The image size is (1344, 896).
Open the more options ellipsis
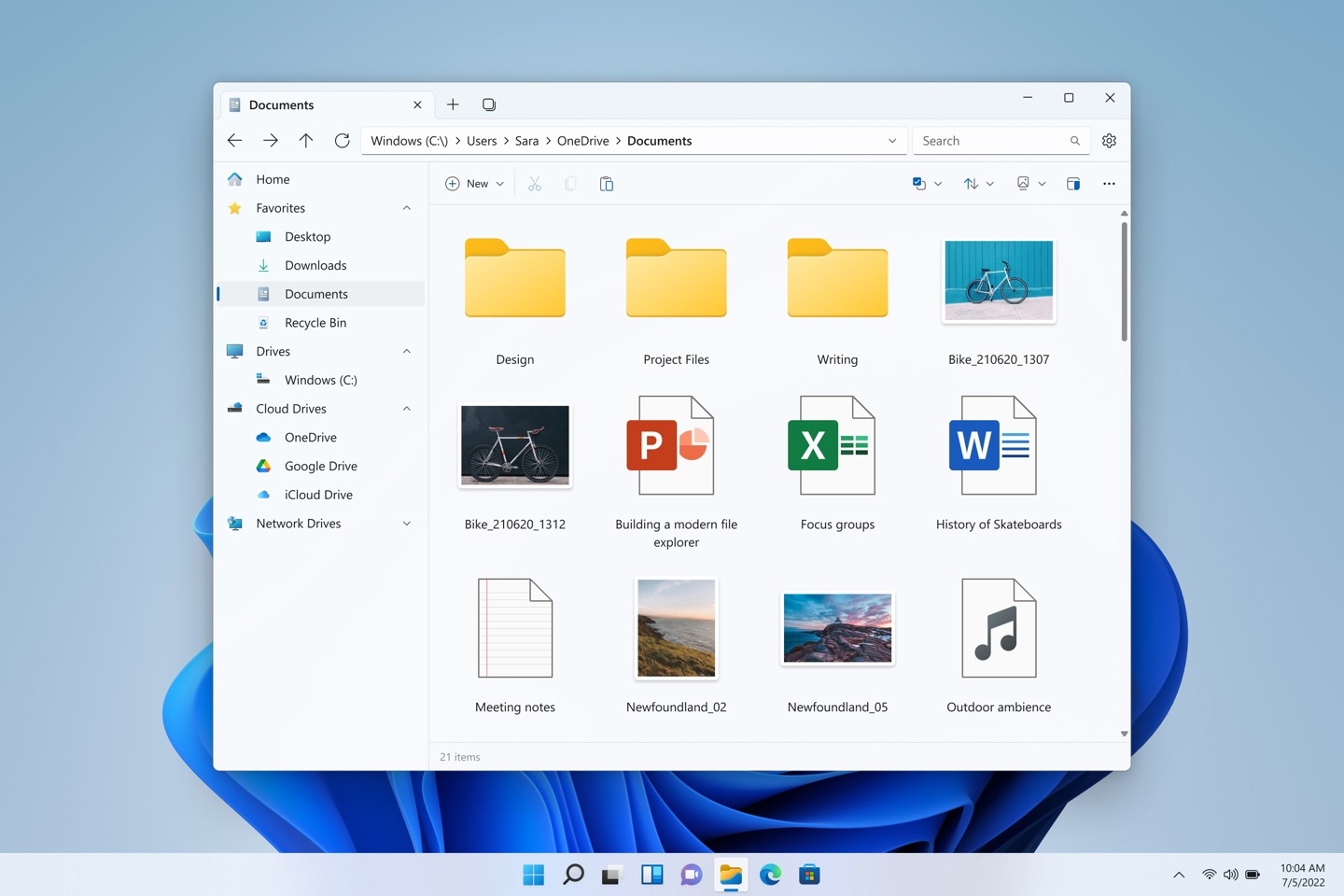(1109, 184)
